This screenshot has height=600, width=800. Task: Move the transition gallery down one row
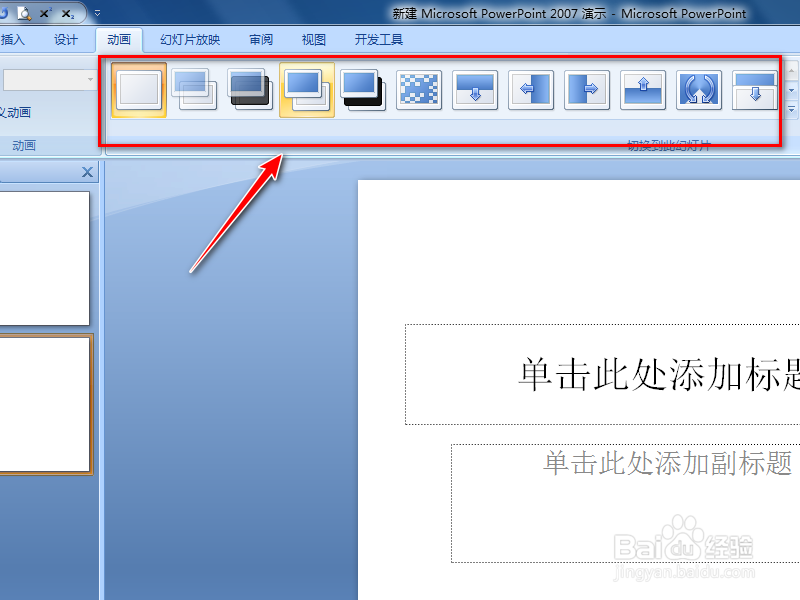(791, 90)
